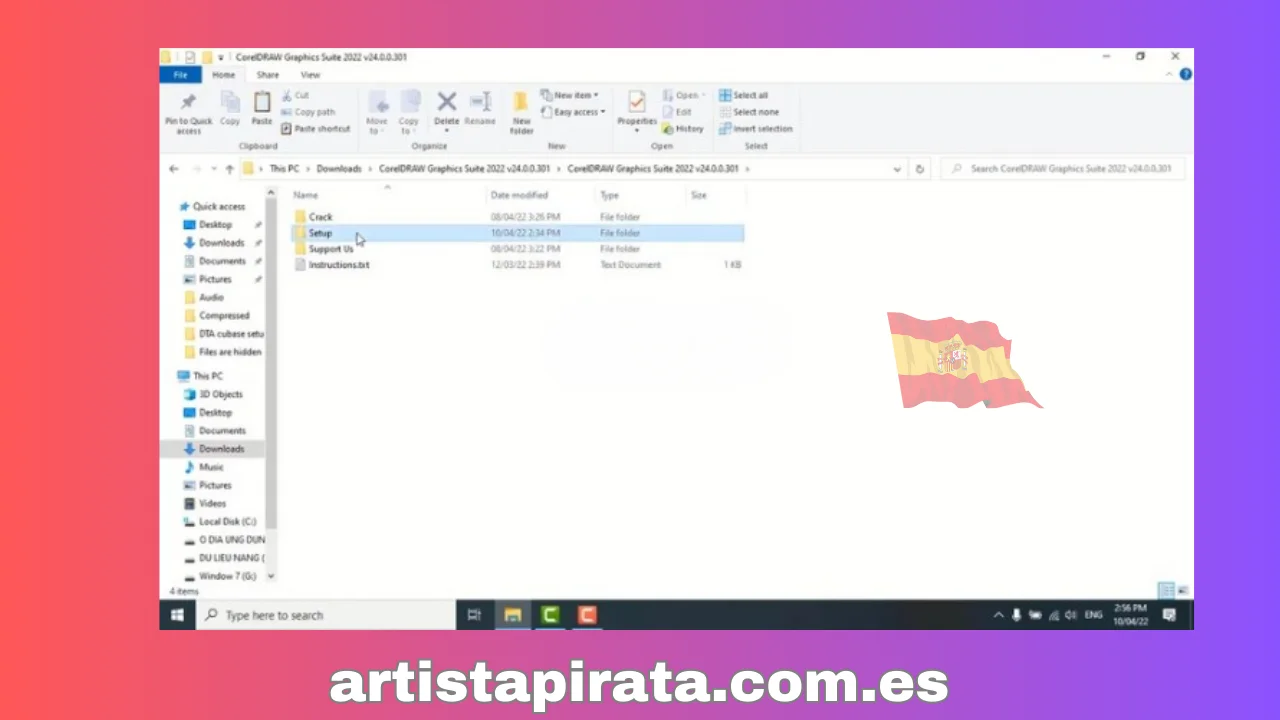
Task: Sort by Date modified column header
Action: [540, 195]
